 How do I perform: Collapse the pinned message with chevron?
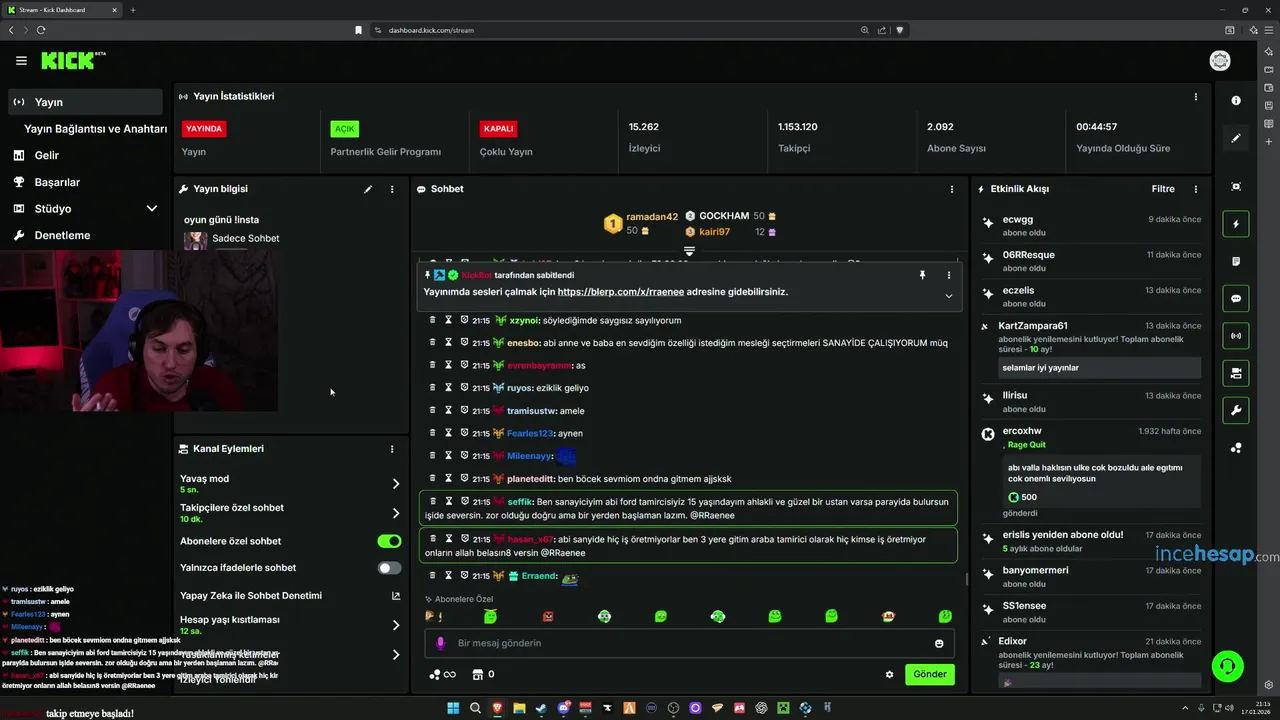coord(949,296)
